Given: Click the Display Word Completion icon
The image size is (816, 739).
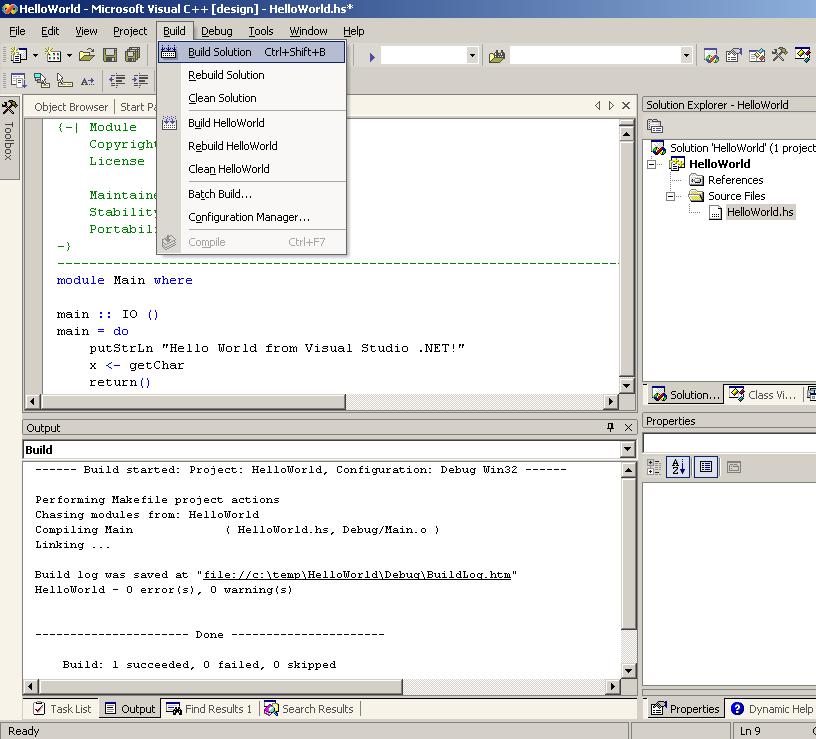Looking at the screenshot, I should pos(87,80).
